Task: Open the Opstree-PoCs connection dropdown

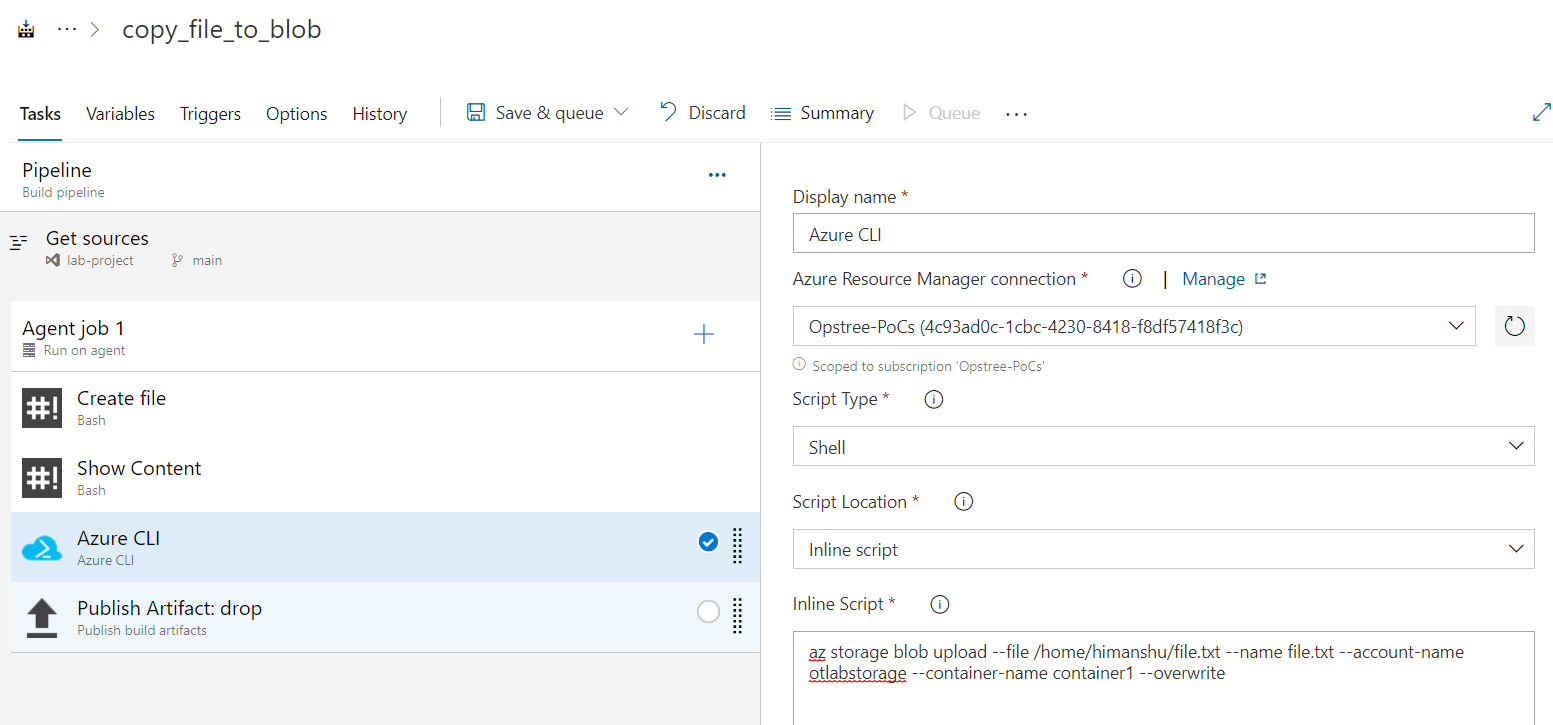Action: tap(1134, 326)
